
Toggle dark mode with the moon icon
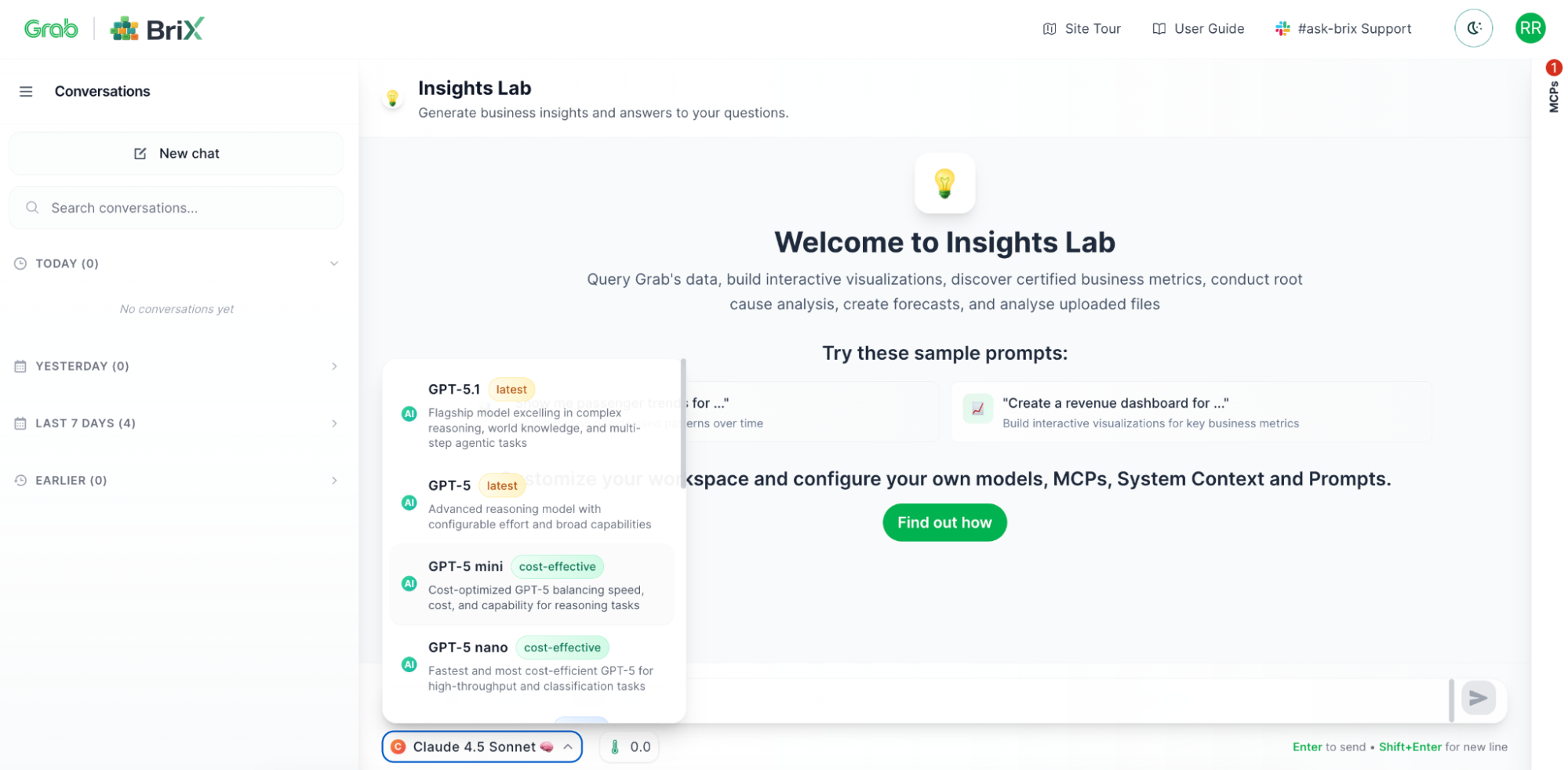pos(1472,29)
